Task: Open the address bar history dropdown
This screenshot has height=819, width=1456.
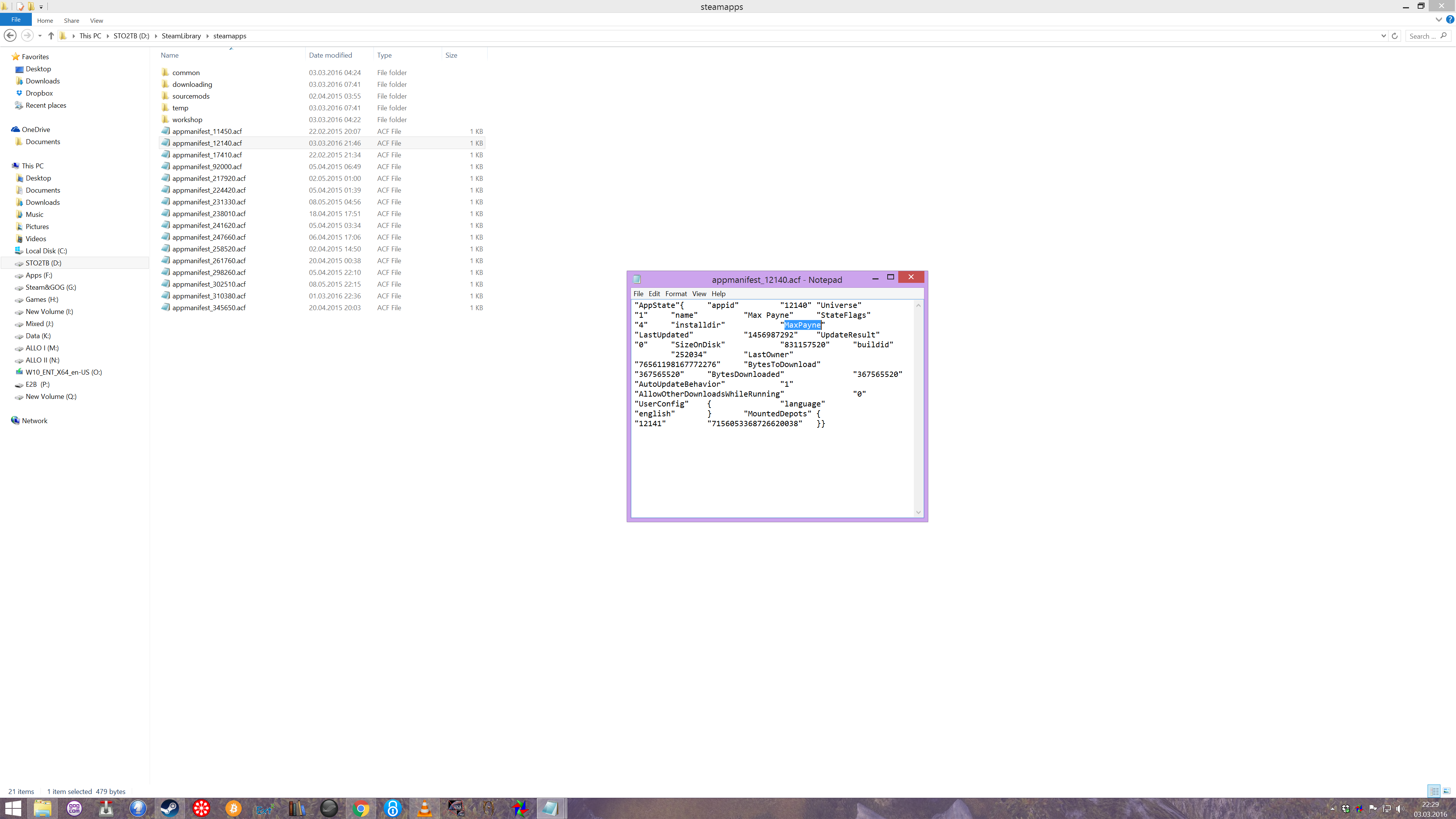Action: [1383, 36]
